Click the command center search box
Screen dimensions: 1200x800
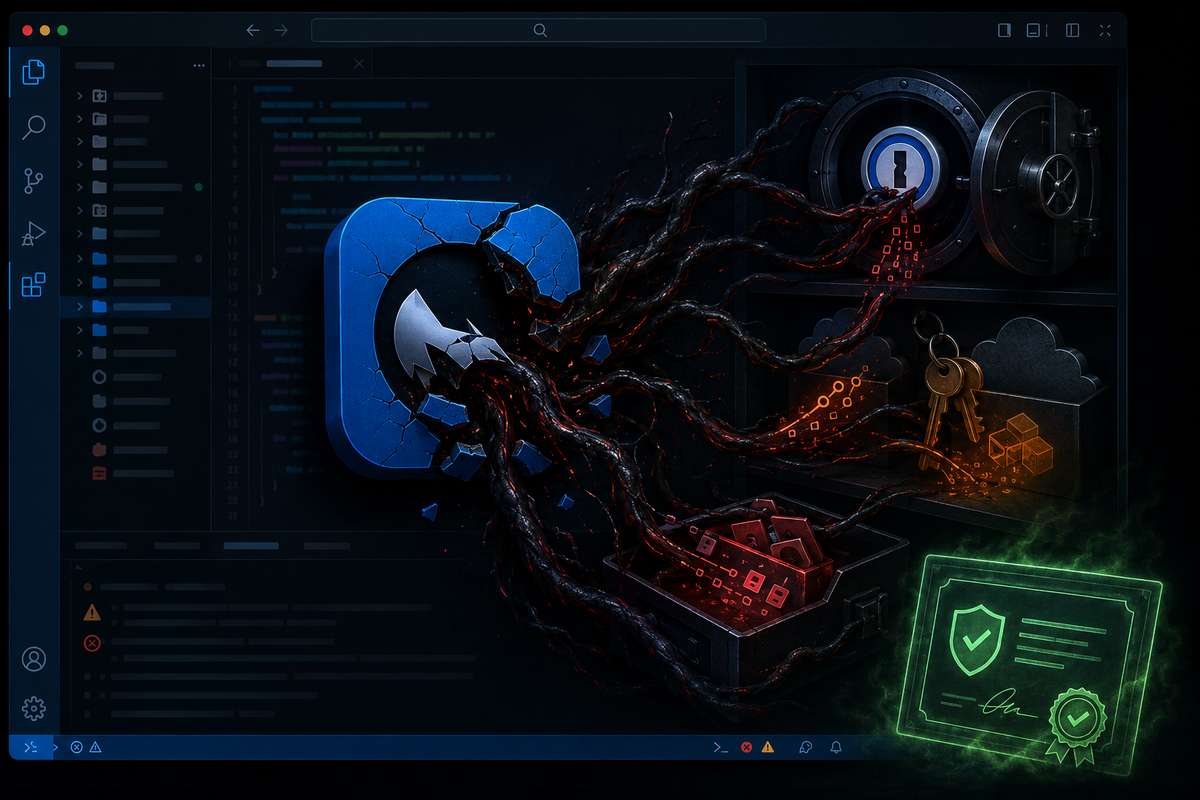pyautogui.click(x=540, y=30)
